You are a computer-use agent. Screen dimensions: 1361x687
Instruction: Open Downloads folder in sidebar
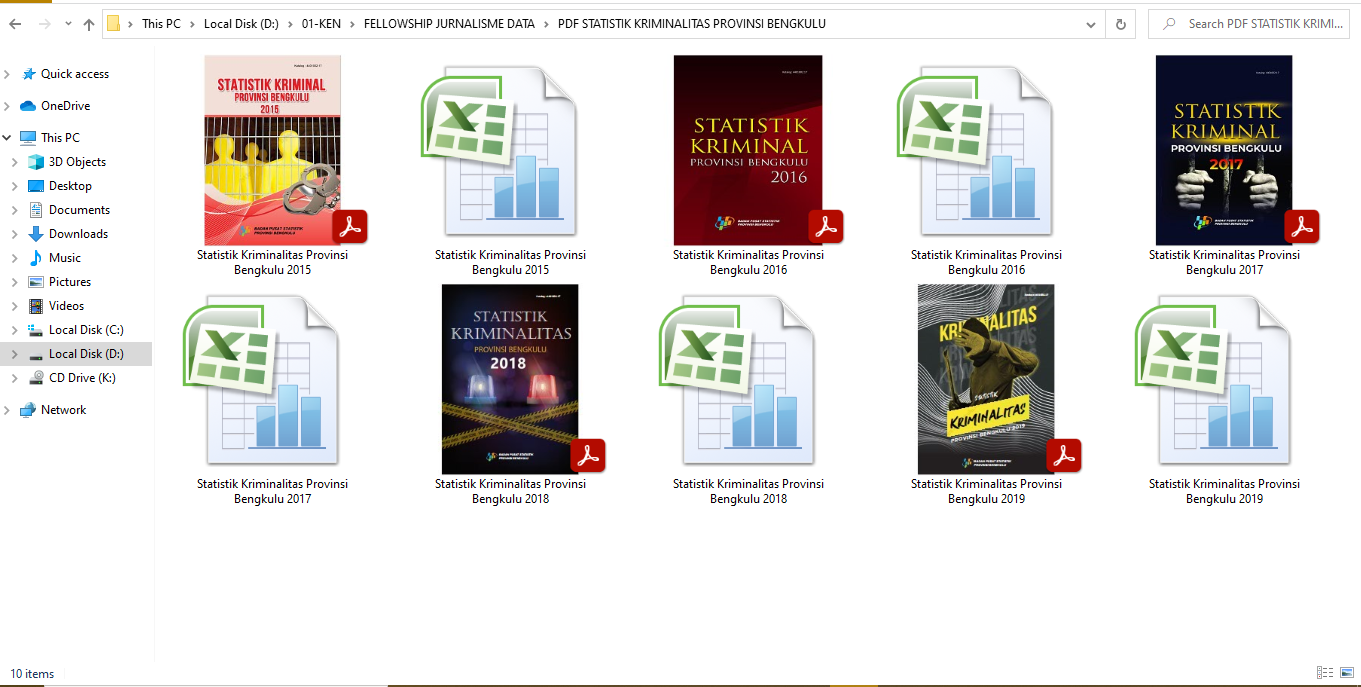[x=78, y=234]
